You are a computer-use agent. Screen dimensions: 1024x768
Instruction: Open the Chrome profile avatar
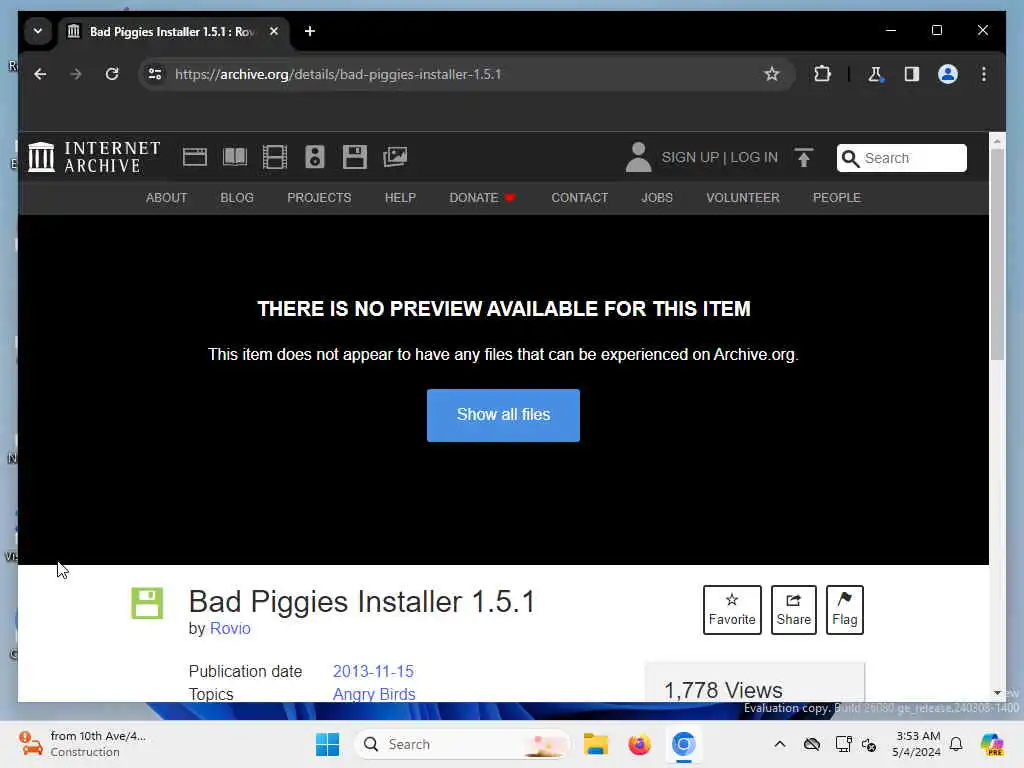948,74
